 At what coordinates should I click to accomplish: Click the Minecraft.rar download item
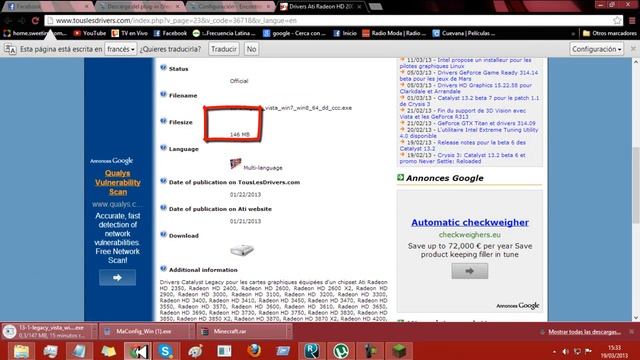point(241,331)
